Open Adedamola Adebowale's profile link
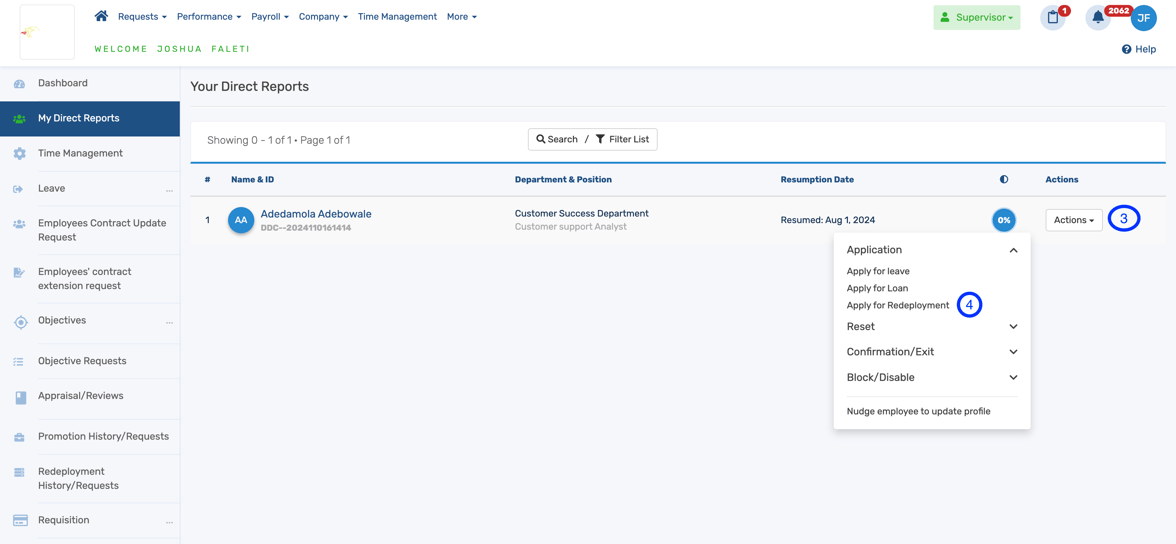1176x544 pixels. [316, 214]
